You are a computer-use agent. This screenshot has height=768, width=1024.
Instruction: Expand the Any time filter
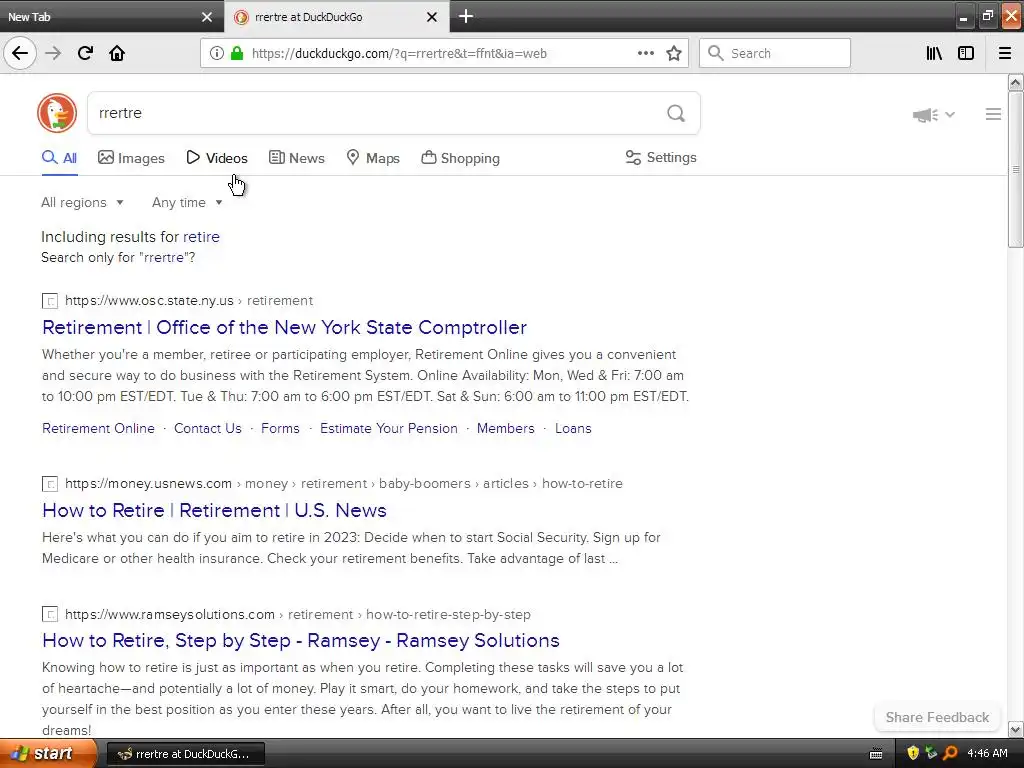click(x=187, y=202)
